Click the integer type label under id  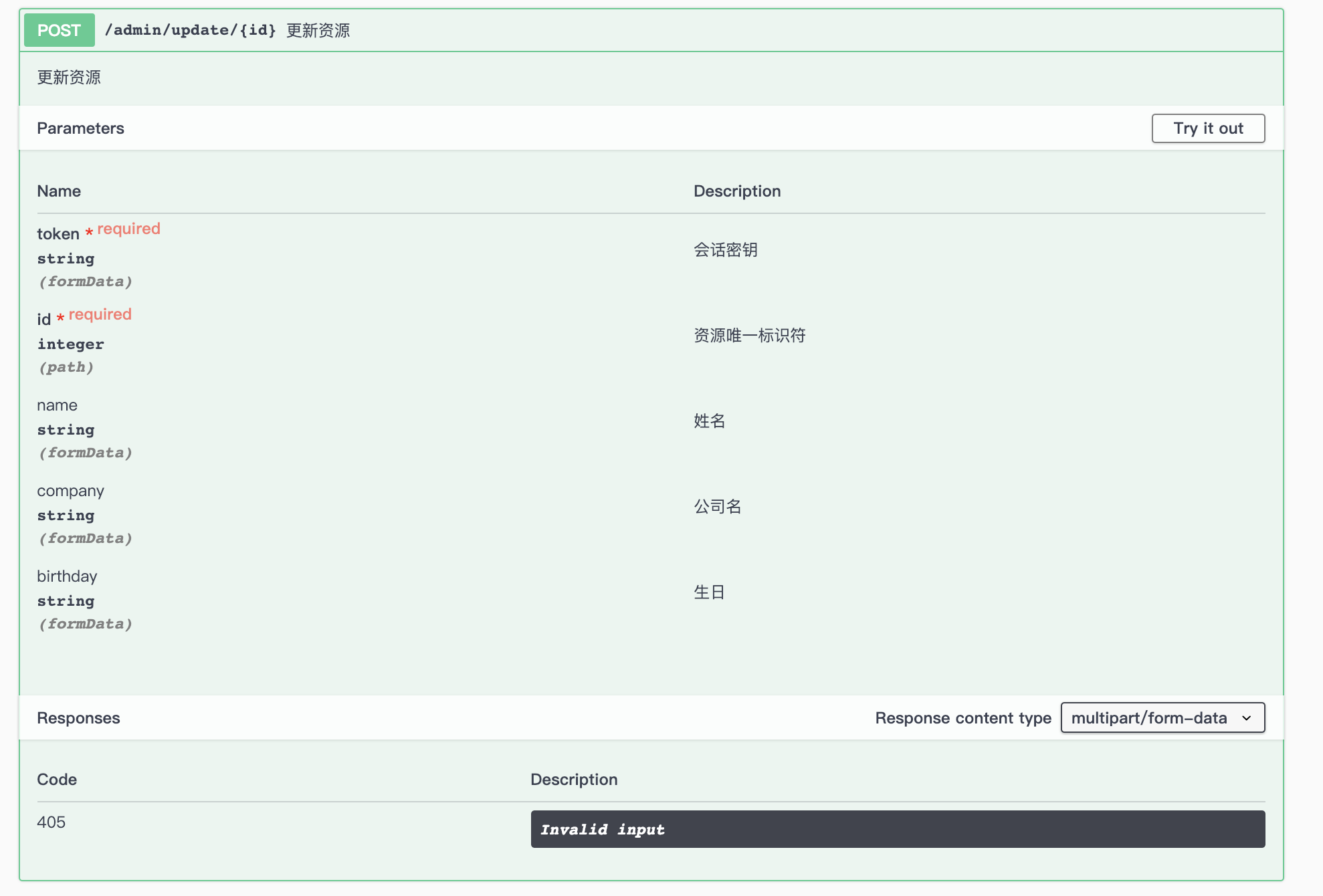click(70, 344)
